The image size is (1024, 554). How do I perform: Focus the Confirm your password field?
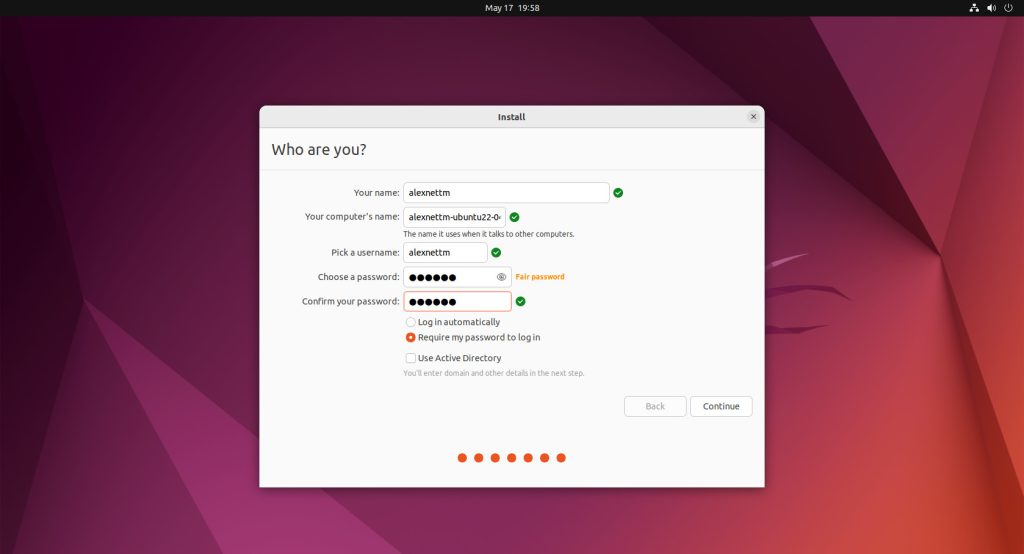457,301
